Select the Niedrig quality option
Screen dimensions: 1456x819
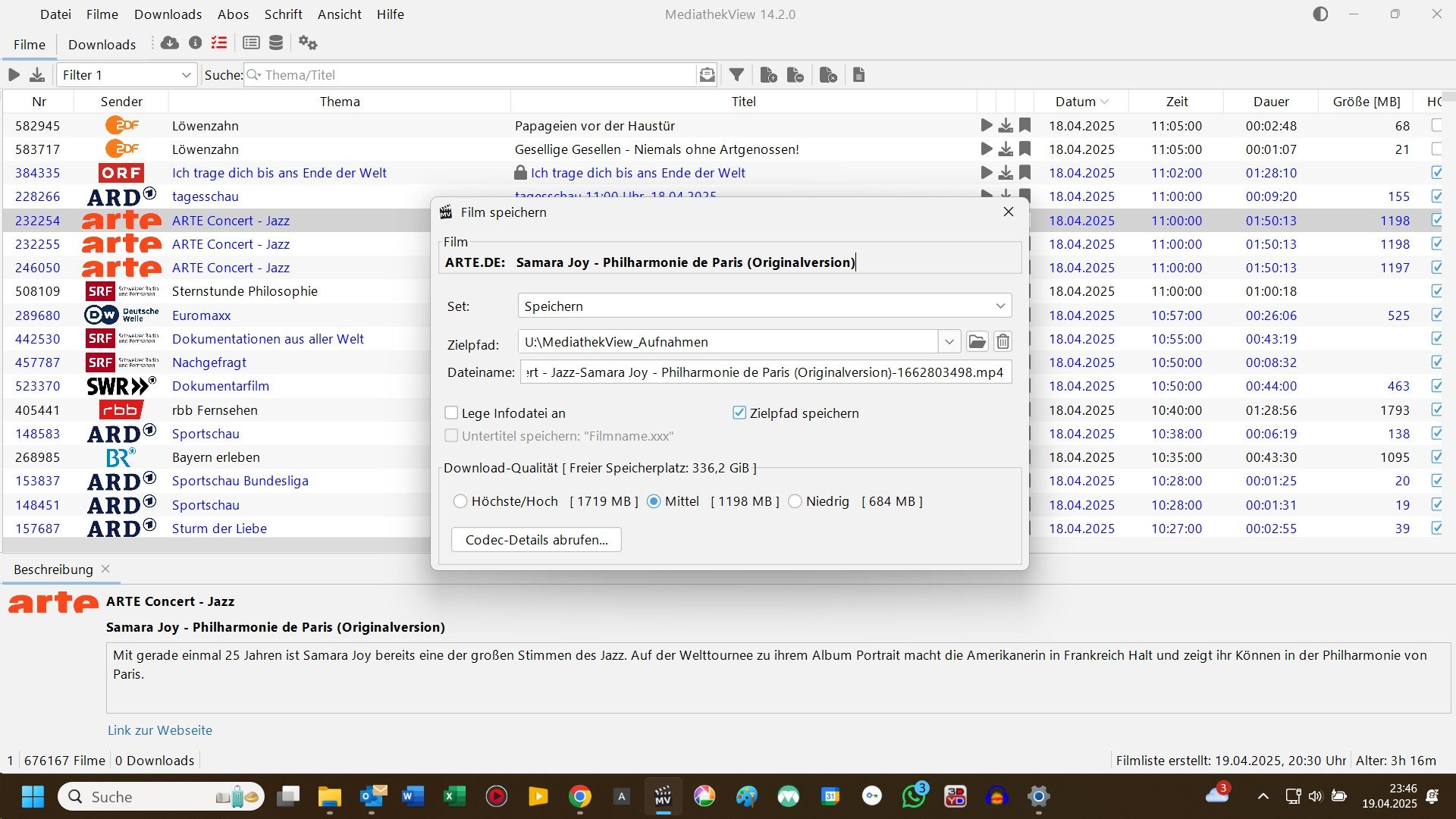pos(795,501)
